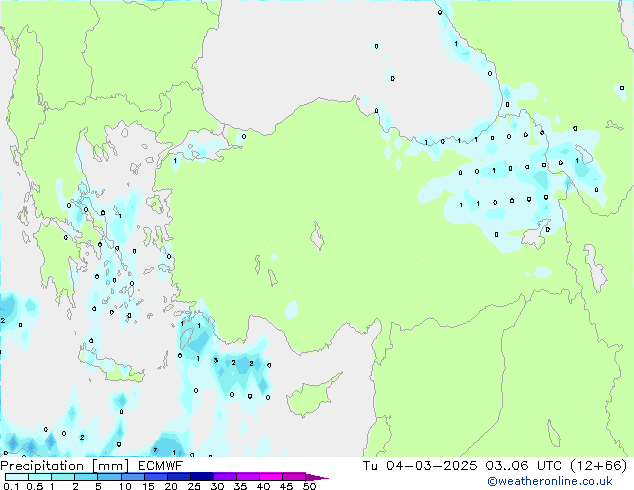Viewport: 634px width, 490px height.
Task: Open the weatheronline.co.uk copyright link
Action: [550, 481]
